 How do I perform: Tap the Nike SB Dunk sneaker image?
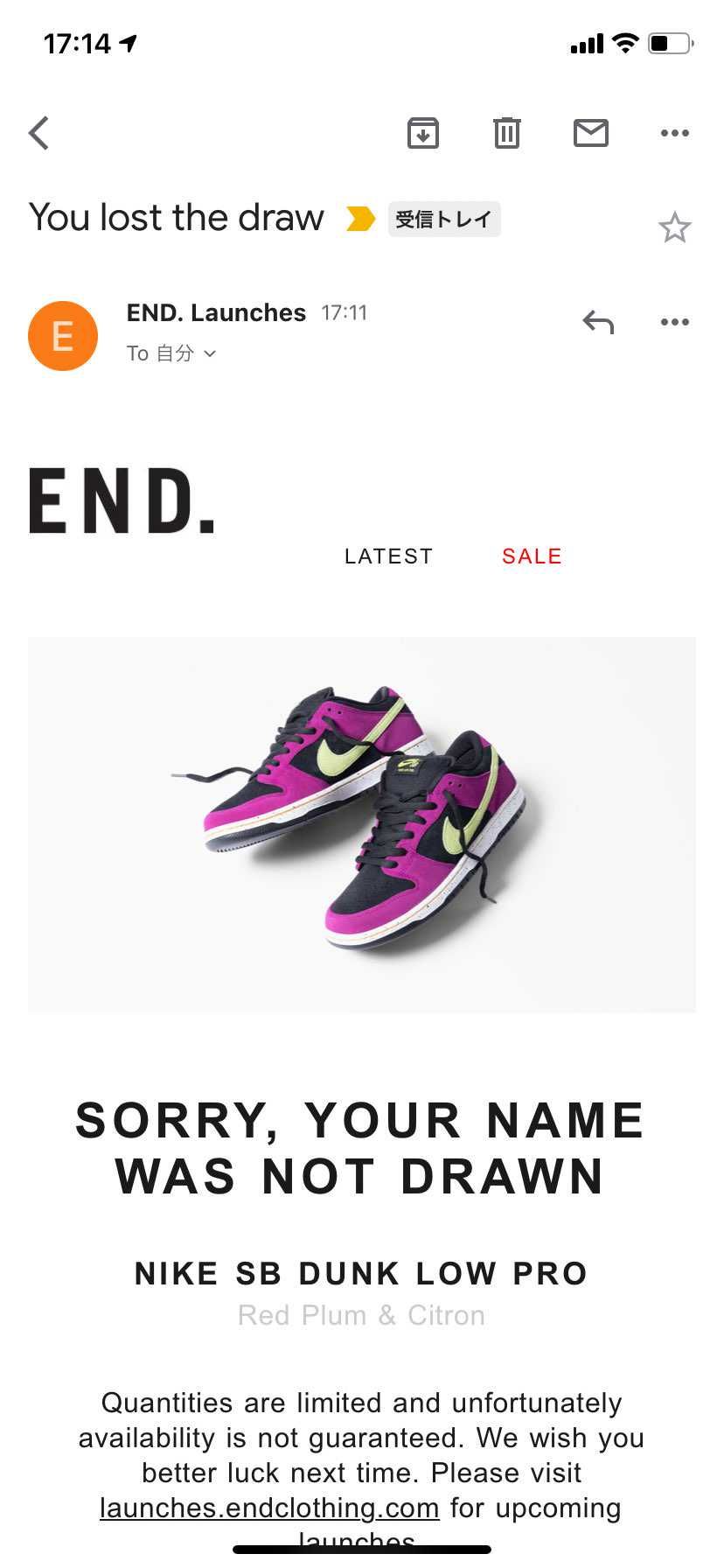point(362,825)
